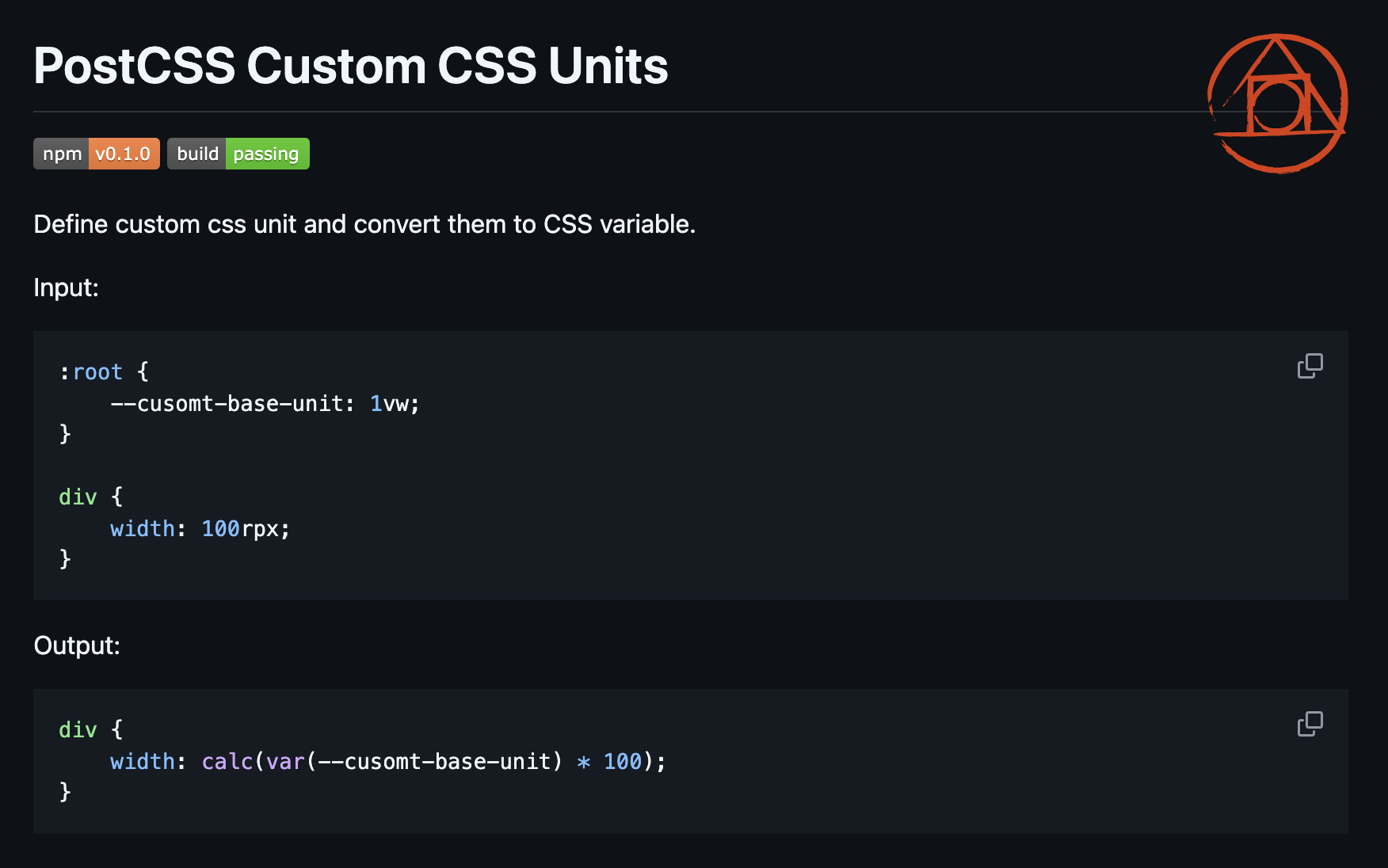Click the '--cusomt-base-unit: 1vw;' line

pos(265,403)
